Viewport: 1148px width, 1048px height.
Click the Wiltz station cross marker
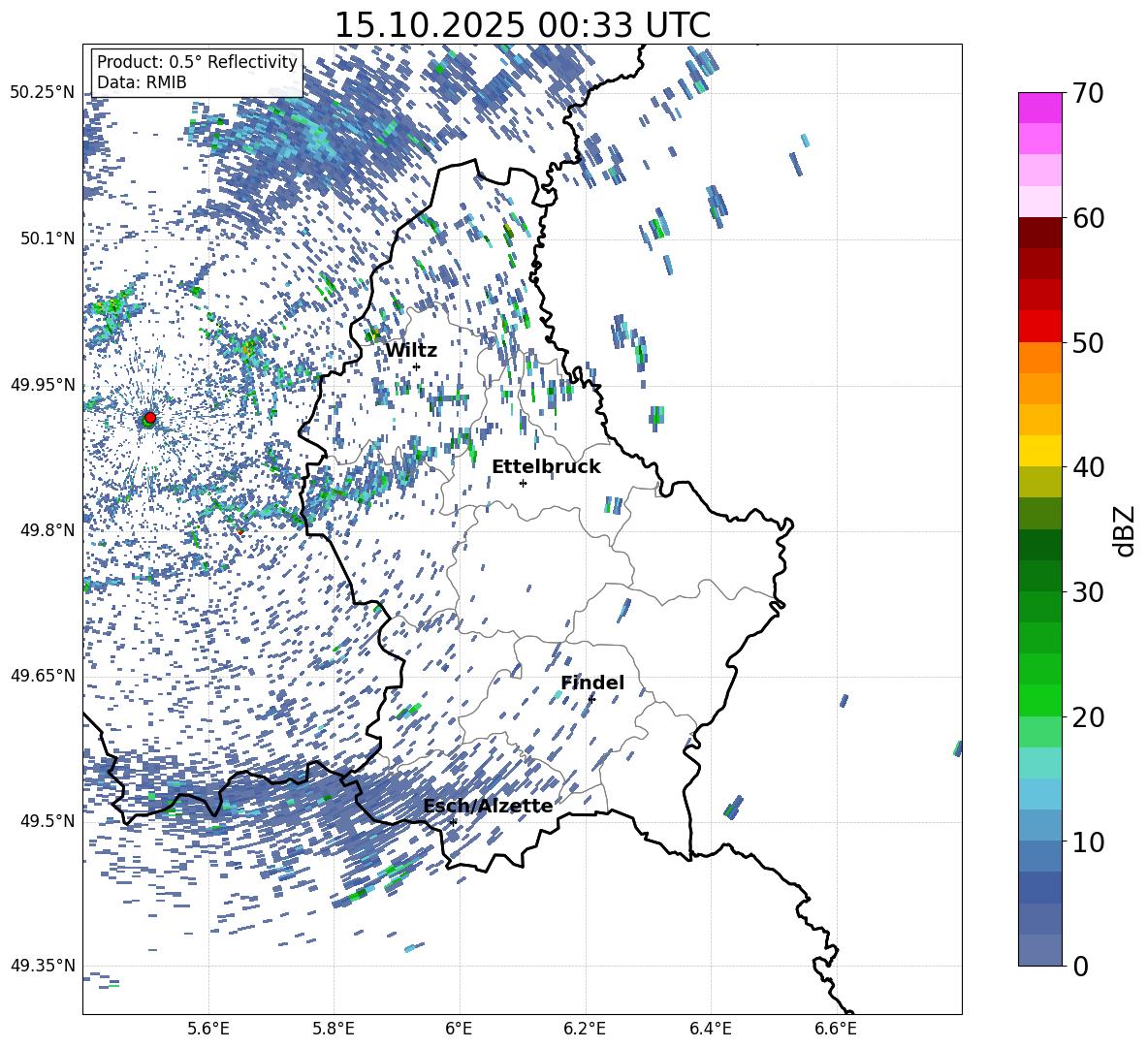pyautogui.click(x=417, y=366)
